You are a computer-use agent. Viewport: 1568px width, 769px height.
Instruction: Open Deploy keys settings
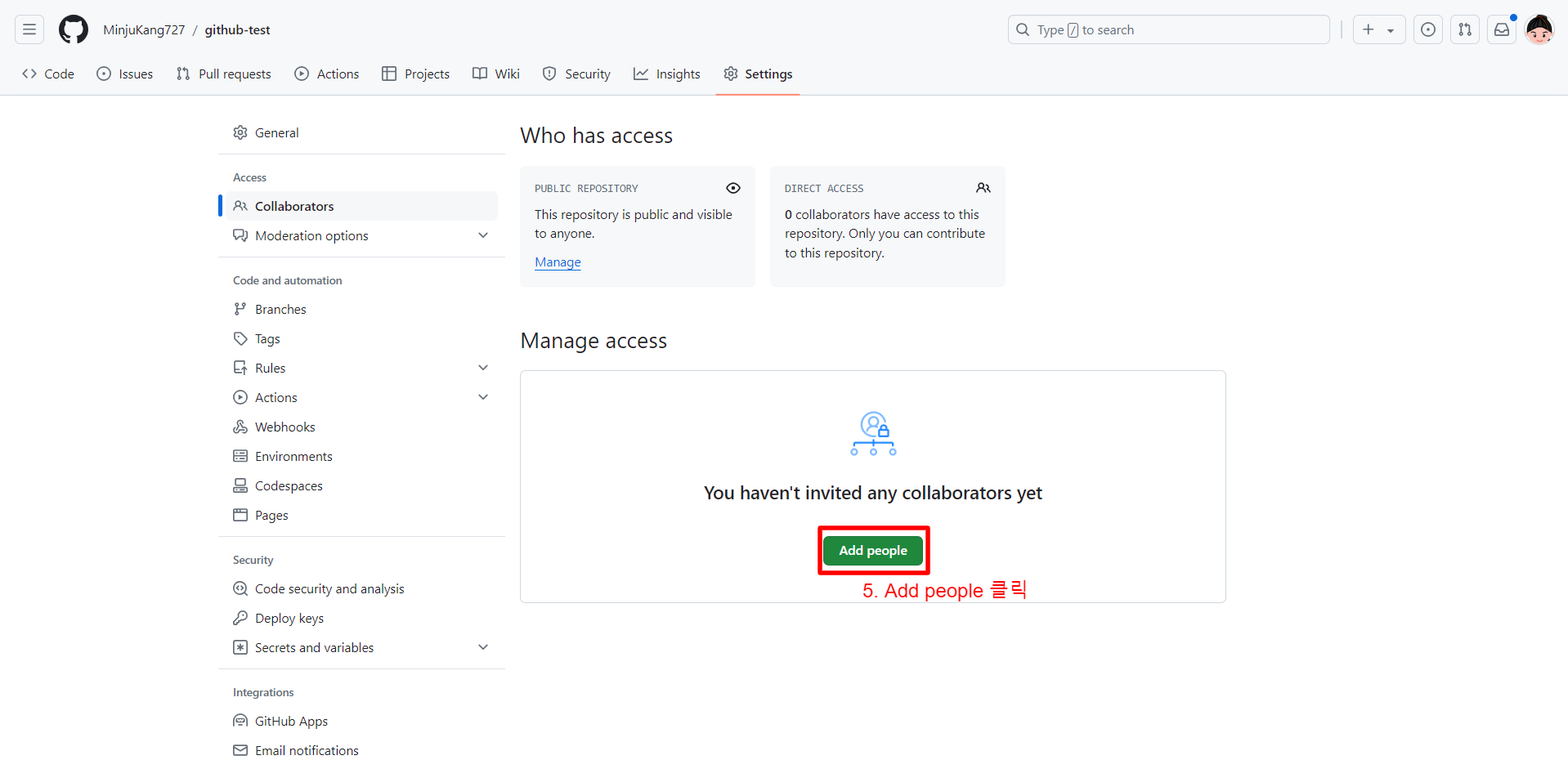(x=361, y=618)
